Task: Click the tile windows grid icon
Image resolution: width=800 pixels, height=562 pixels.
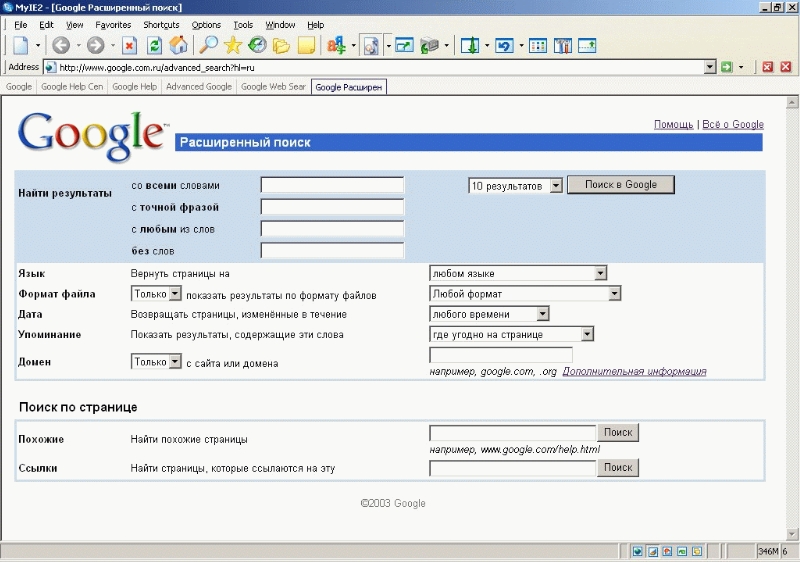Action: coord(538,45)
